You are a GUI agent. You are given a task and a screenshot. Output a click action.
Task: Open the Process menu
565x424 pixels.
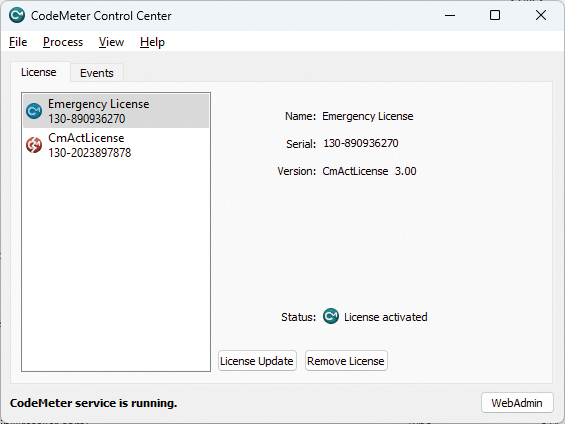(63, 42)
